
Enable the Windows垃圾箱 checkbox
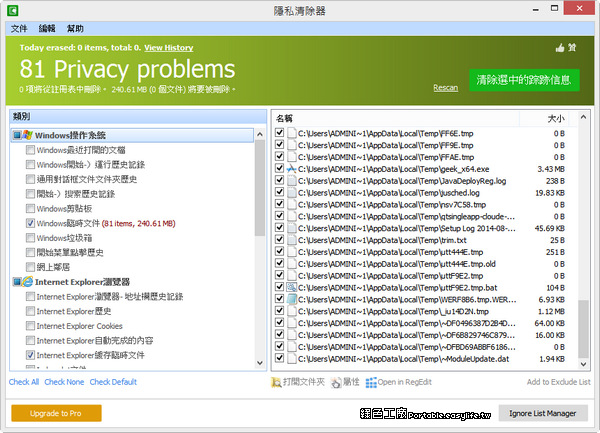(30, 238)
